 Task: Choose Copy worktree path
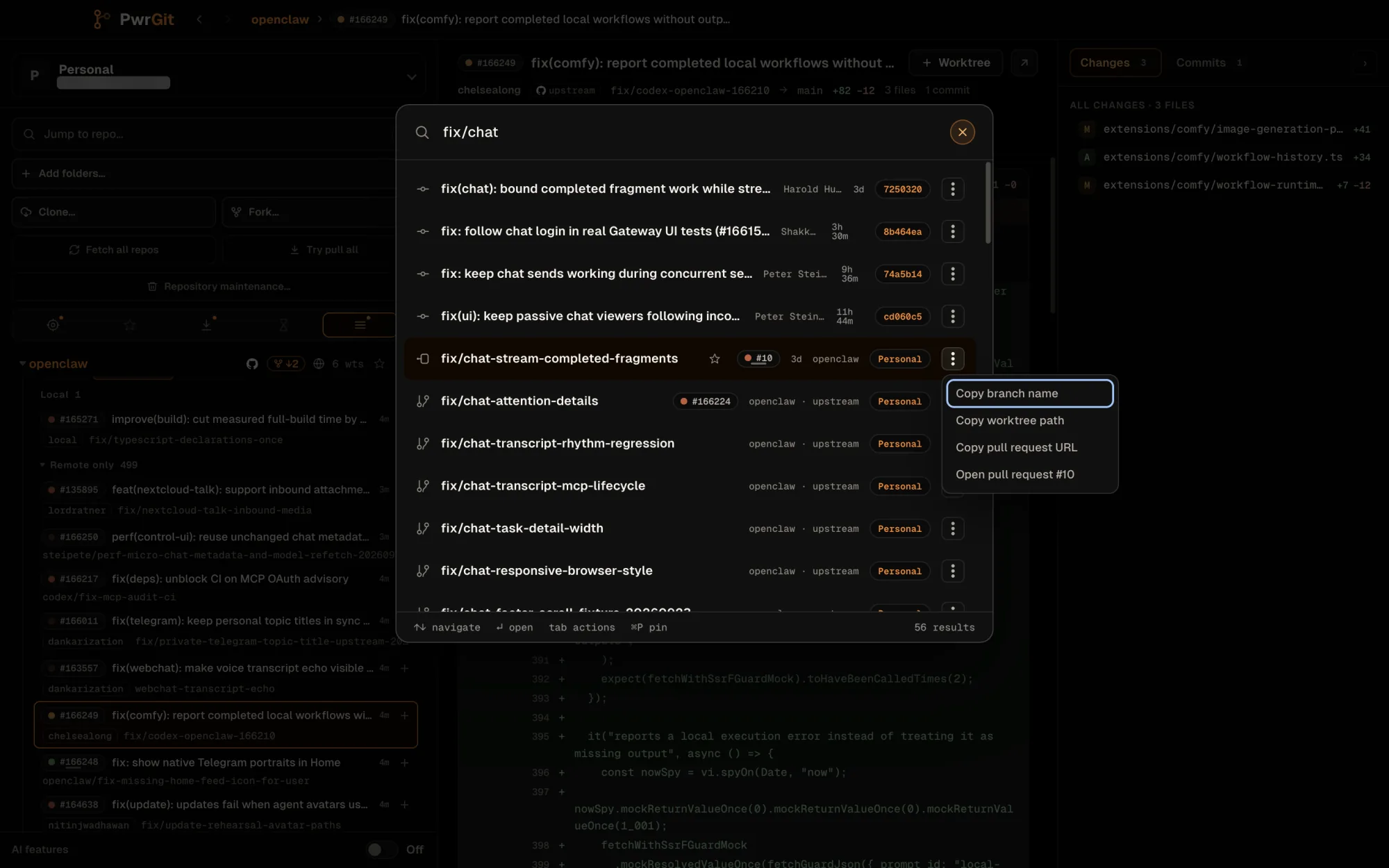[x=1030, y=420]
